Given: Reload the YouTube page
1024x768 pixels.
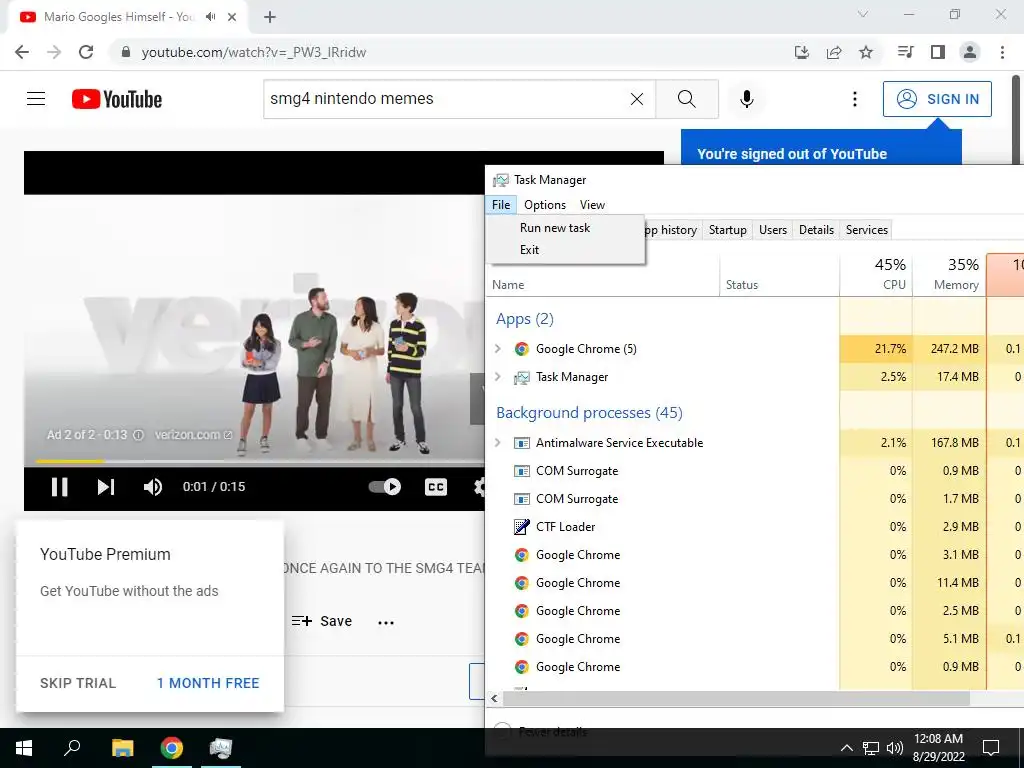Looking at the screenshot, I should (x=86, y=52).
